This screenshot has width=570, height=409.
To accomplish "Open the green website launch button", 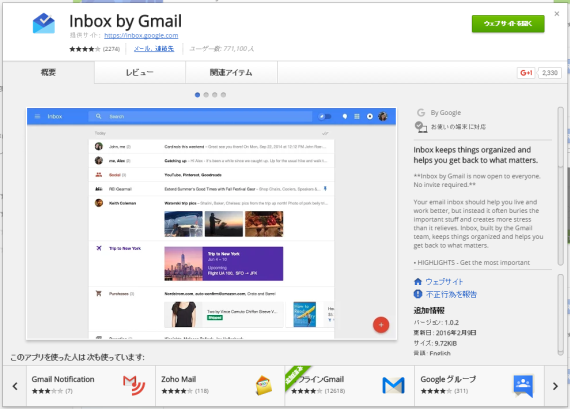I will (x=508, y=24).
